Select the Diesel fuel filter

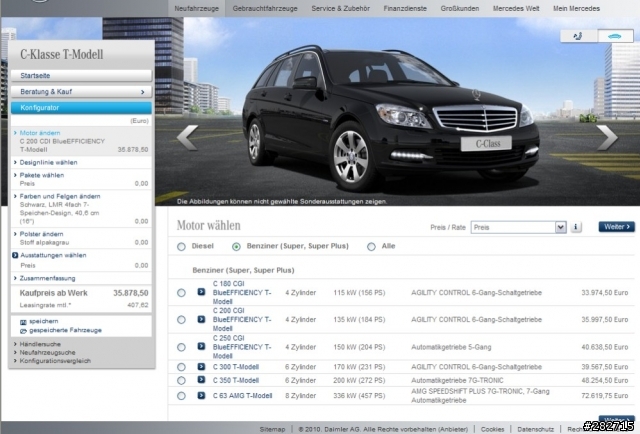181,247
